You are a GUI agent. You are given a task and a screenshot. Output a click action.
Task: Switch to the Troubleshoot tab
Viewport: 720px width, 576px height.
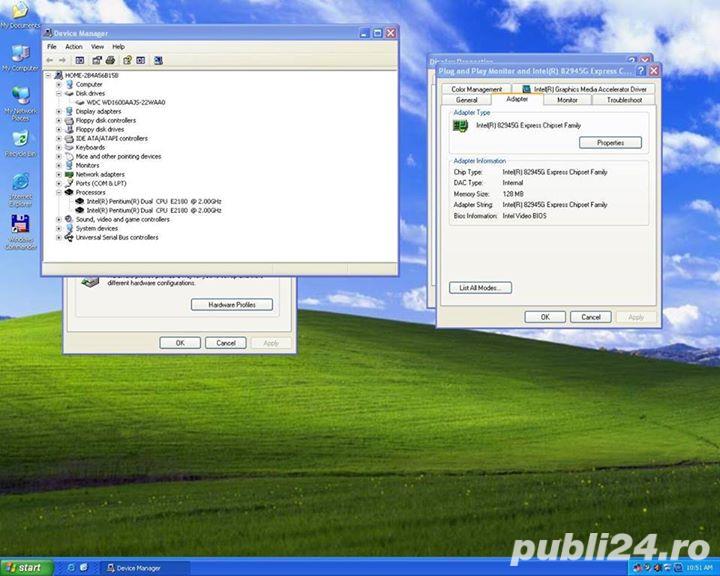pyautogui.click(x=624, y=100)
